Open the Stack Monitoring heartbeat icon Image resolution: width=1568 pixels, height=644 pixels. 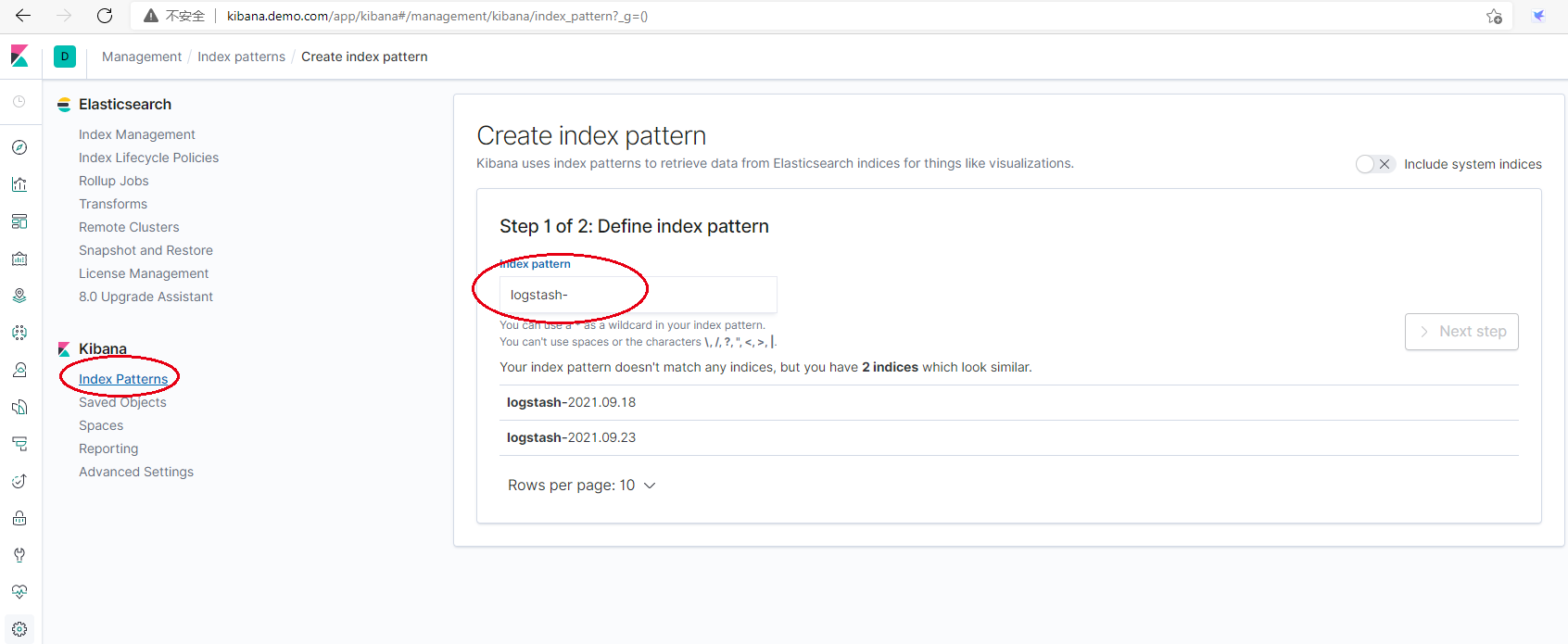tap(19, 592)
